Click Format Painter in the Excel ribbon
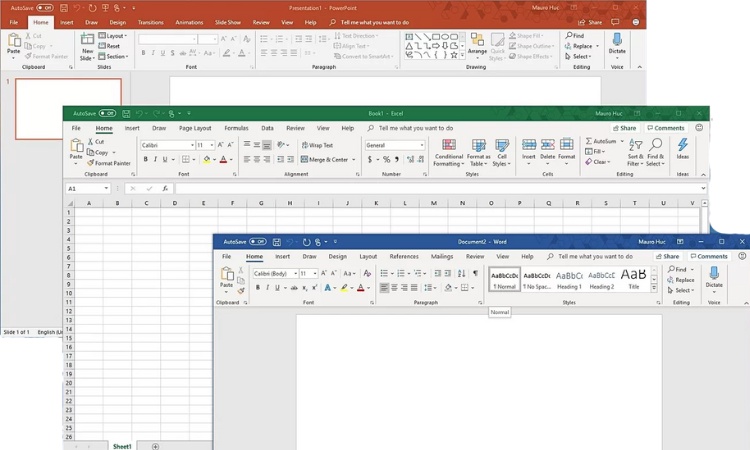Viewport: 750px width, 450px height. coord(109,163)
